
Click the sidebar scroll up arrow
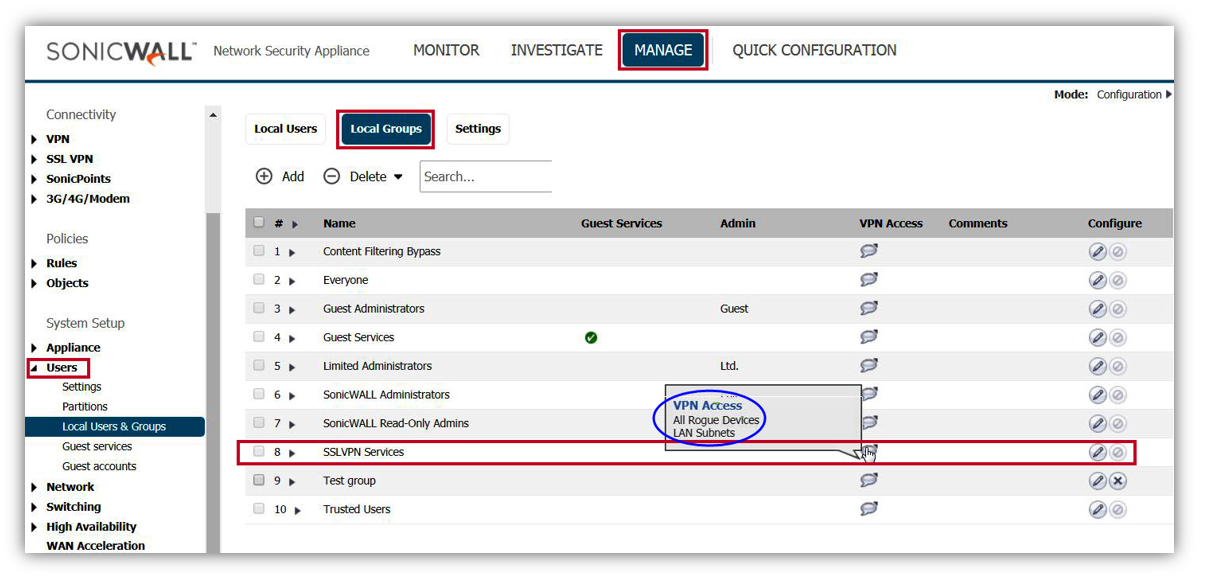[x=213, y=115]
